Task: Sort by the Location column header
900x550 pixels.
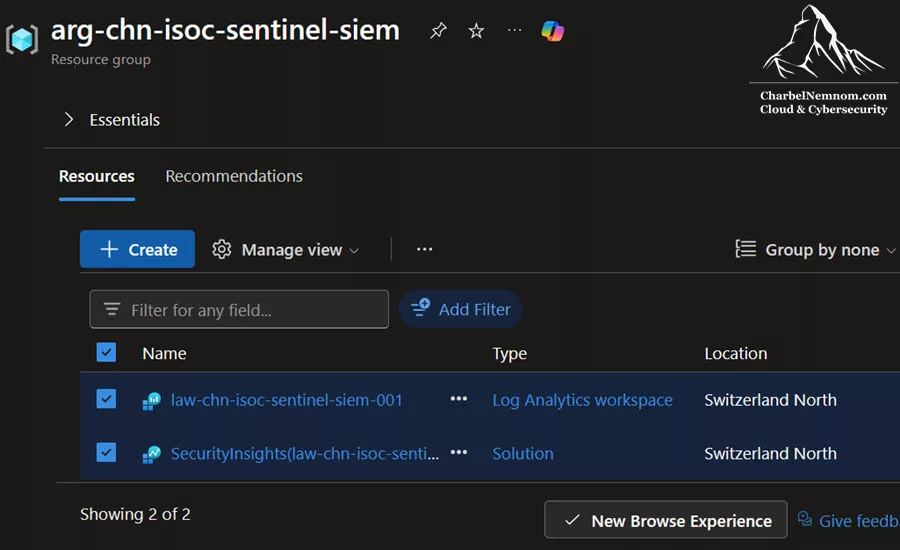Action: click(735, 354)
